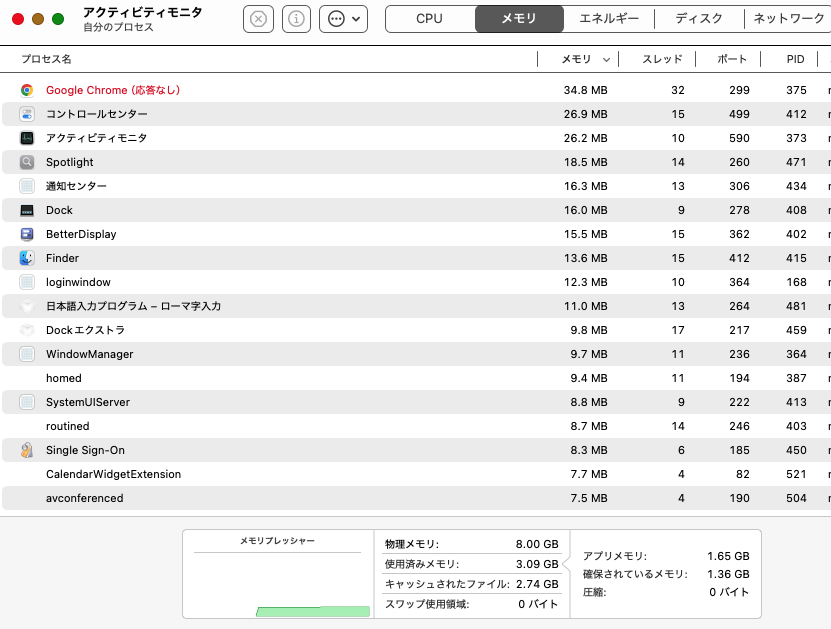This screenshot has height=629, width=831.
Task: Click the Google Chrome icon in process list
Action: [27, 90]
